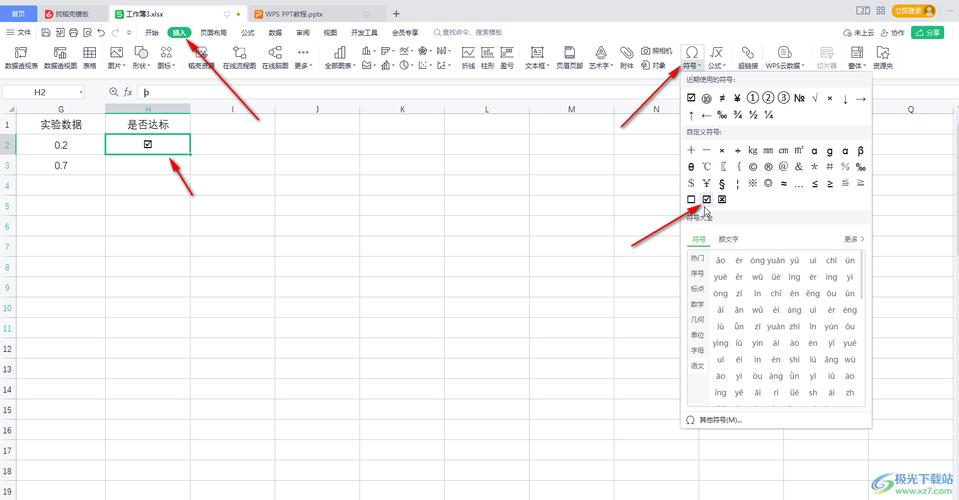Insert the ≠ symbol from recent symbols
This screenshot has height=500, width=959.
point(722,98)
